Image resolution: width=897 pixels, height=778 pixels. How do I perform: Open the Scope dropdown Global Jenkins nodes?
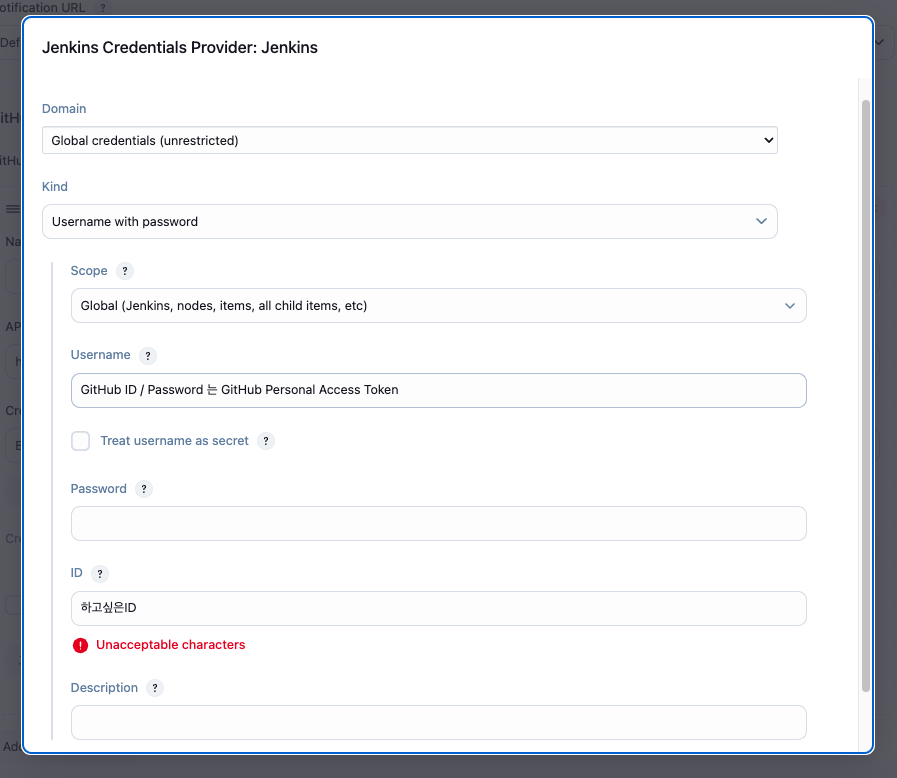(439, 305)
